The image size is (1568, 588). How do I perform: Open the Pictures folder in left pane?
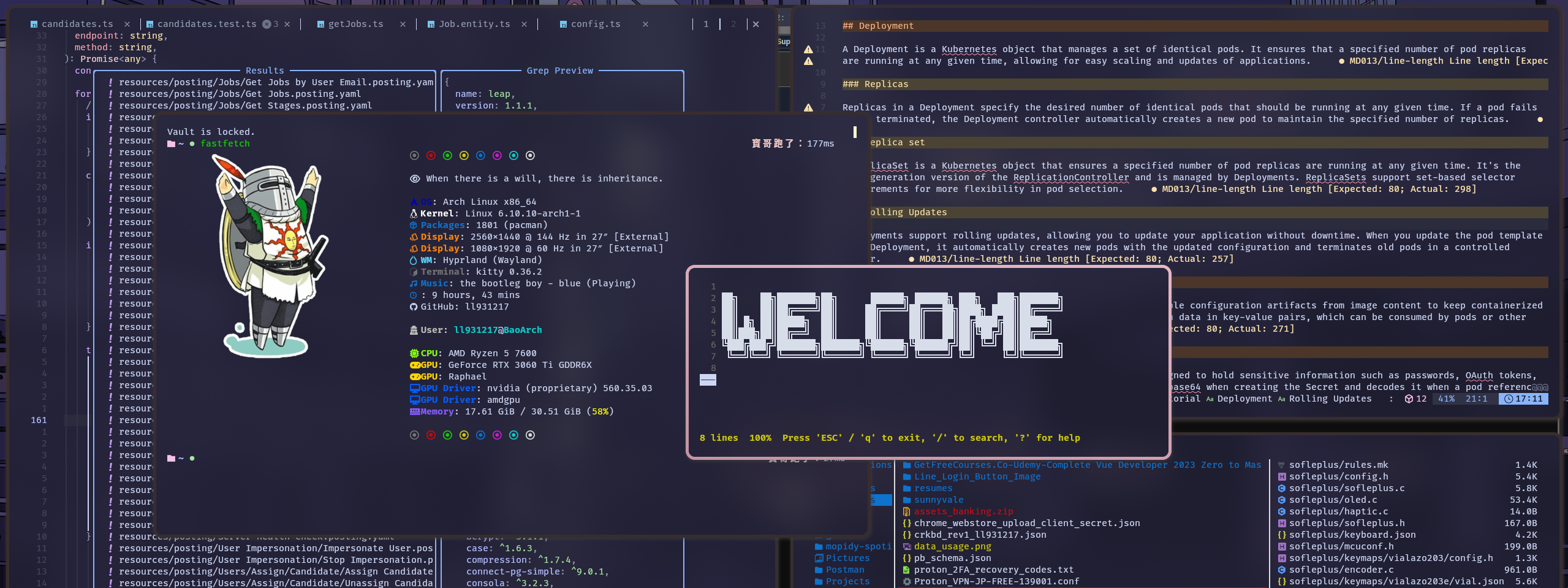click(x=847, y=558)
